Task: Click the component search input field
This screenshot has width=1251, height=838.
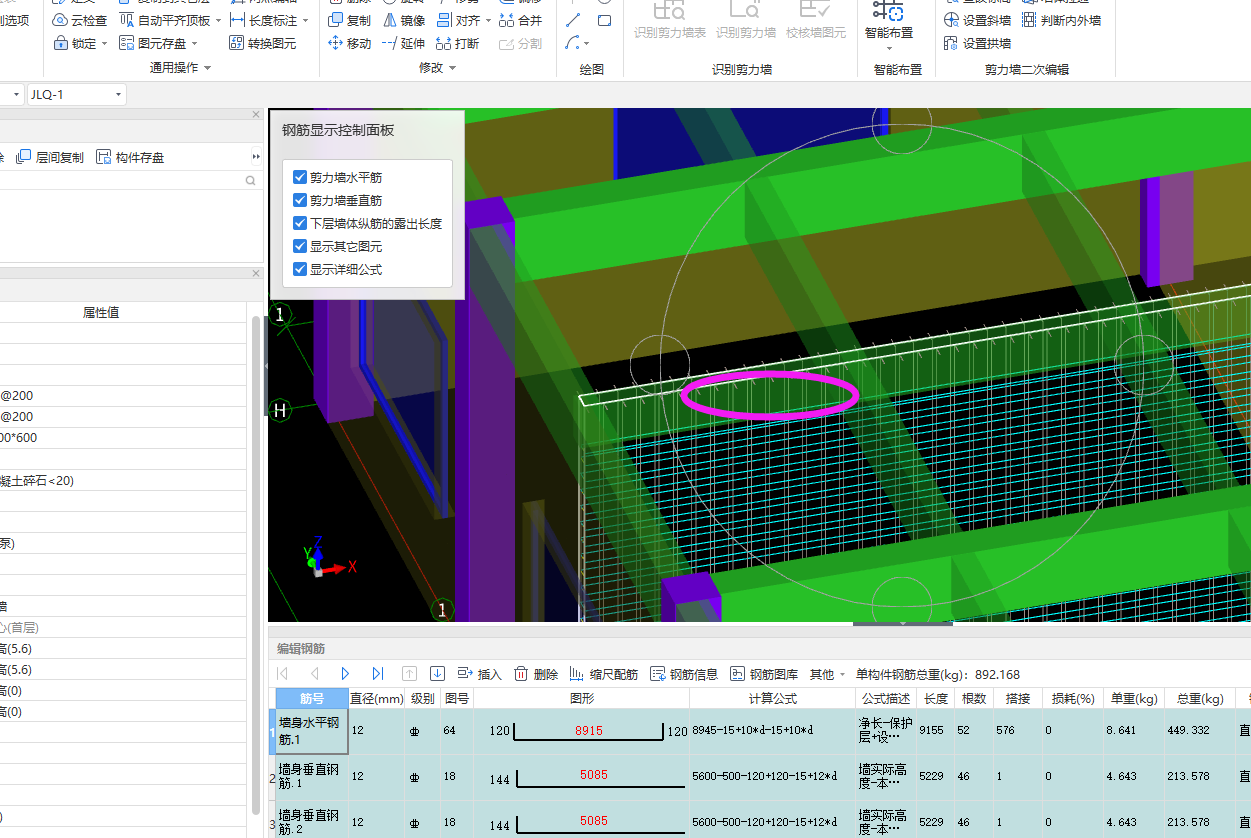Action: coord(120,181)
